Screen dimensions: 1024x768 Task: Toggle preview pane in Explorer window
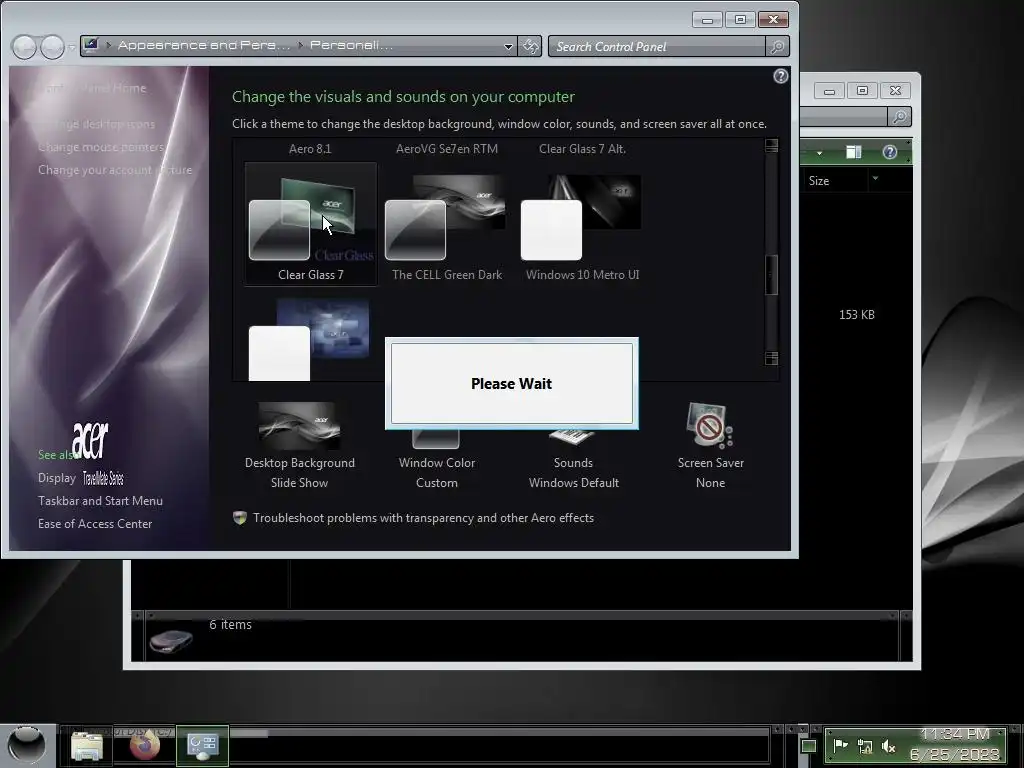(854, 152)
